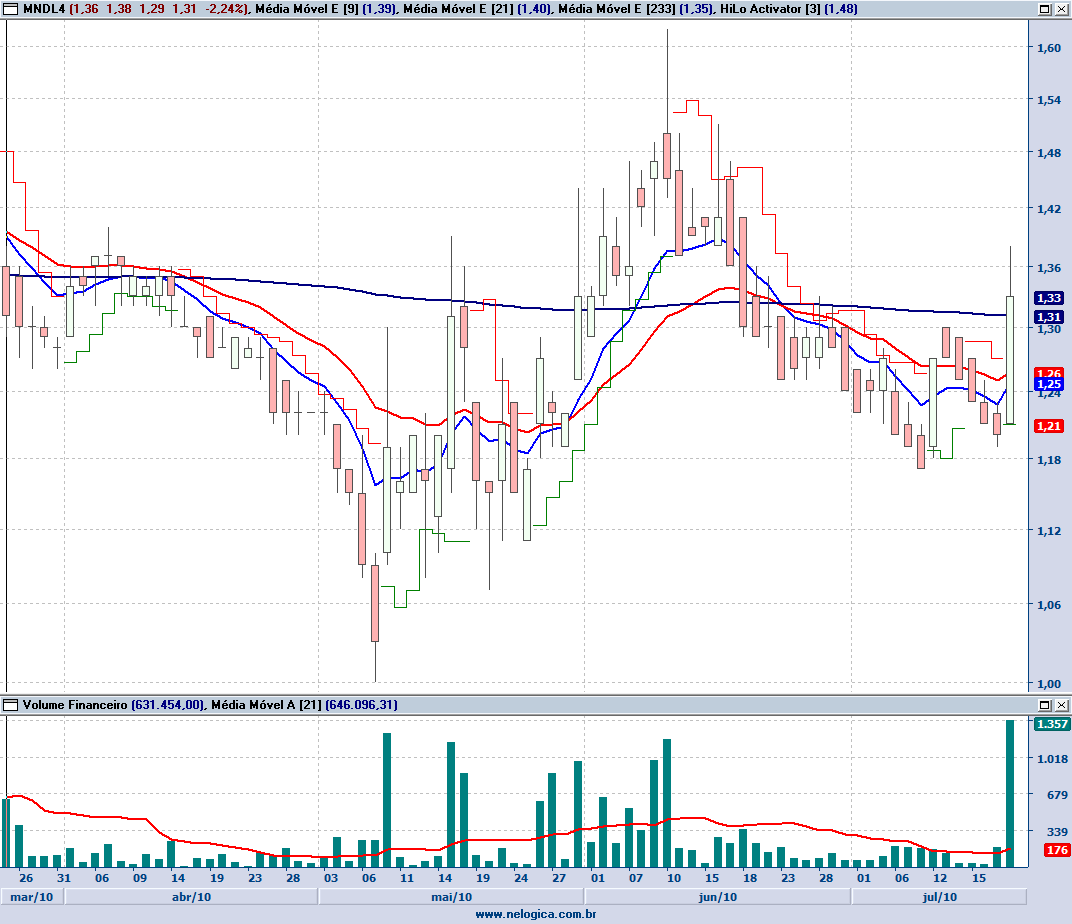Image resolution: width=1072 pixels, height=924 pixels.
Task: Click the day 03 date label in May
Action: coord(331,878)
